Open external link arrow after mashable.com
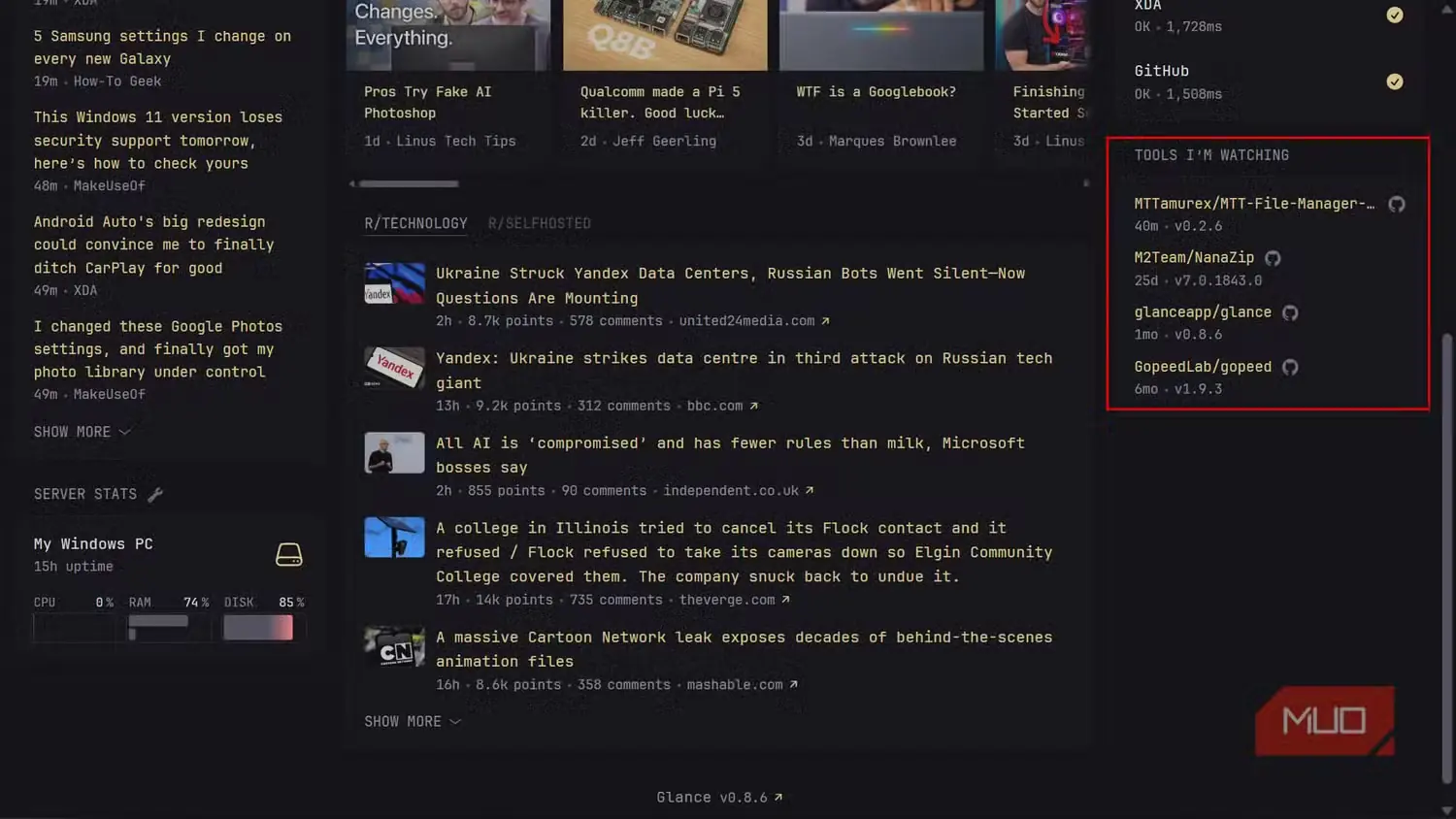 click(793, 685)
